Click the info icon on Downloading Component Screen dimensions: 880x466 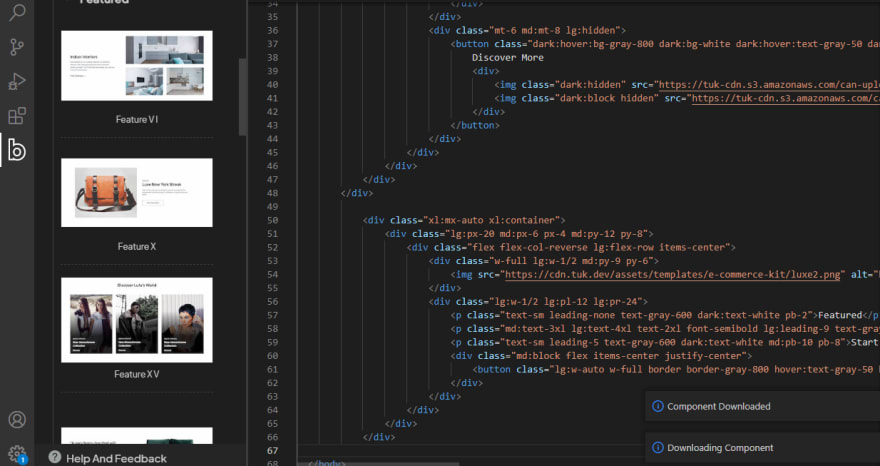658,448
